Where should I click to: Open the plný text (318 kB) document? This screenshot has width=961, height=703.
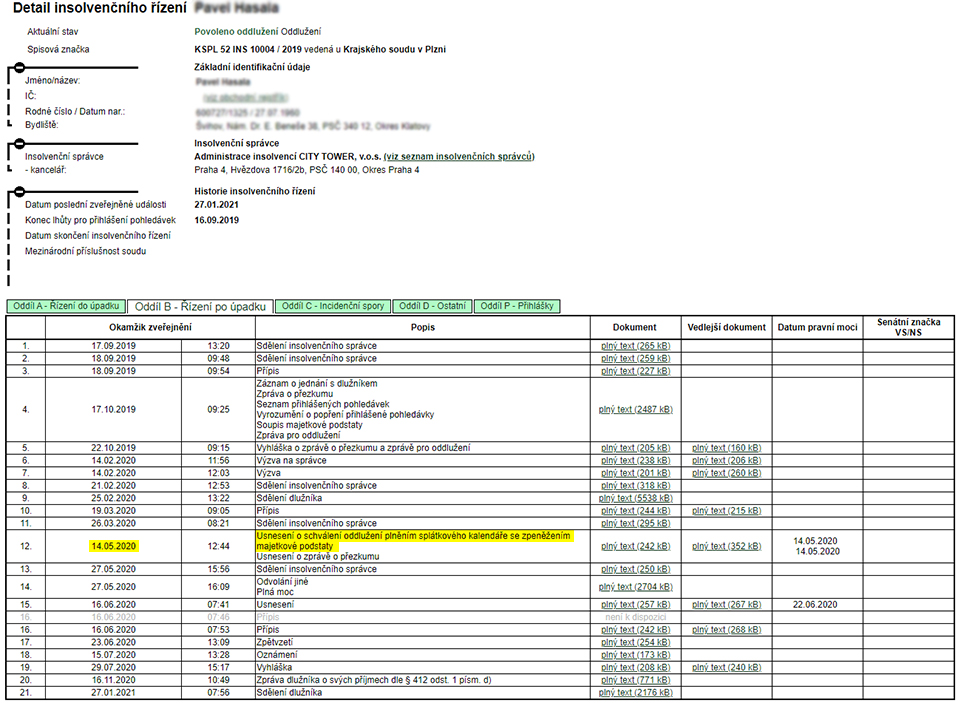point(636,486)
